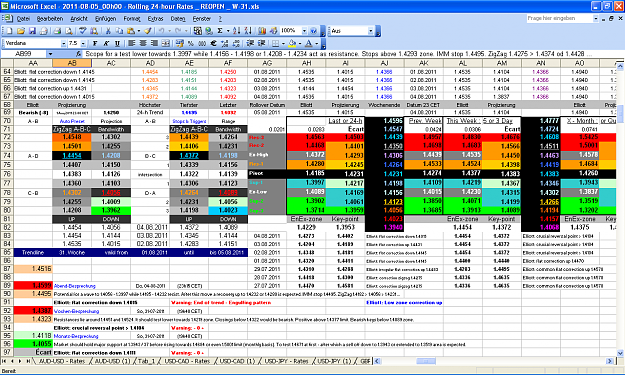Click the Print icon
This screenshot has height=375, width=625.
(57, 31)
